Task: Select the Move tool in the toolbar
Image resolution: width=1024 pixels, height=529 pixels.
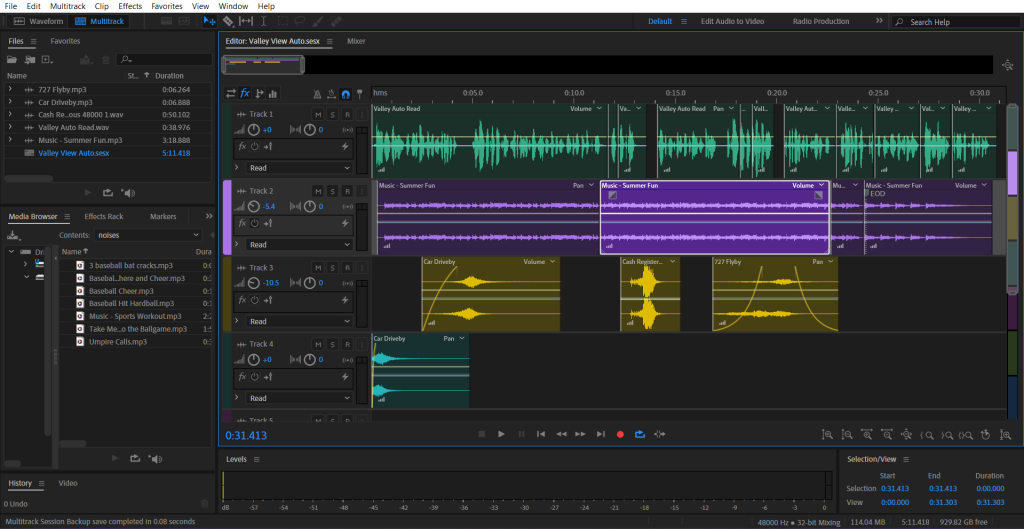Action: point(209,21)
